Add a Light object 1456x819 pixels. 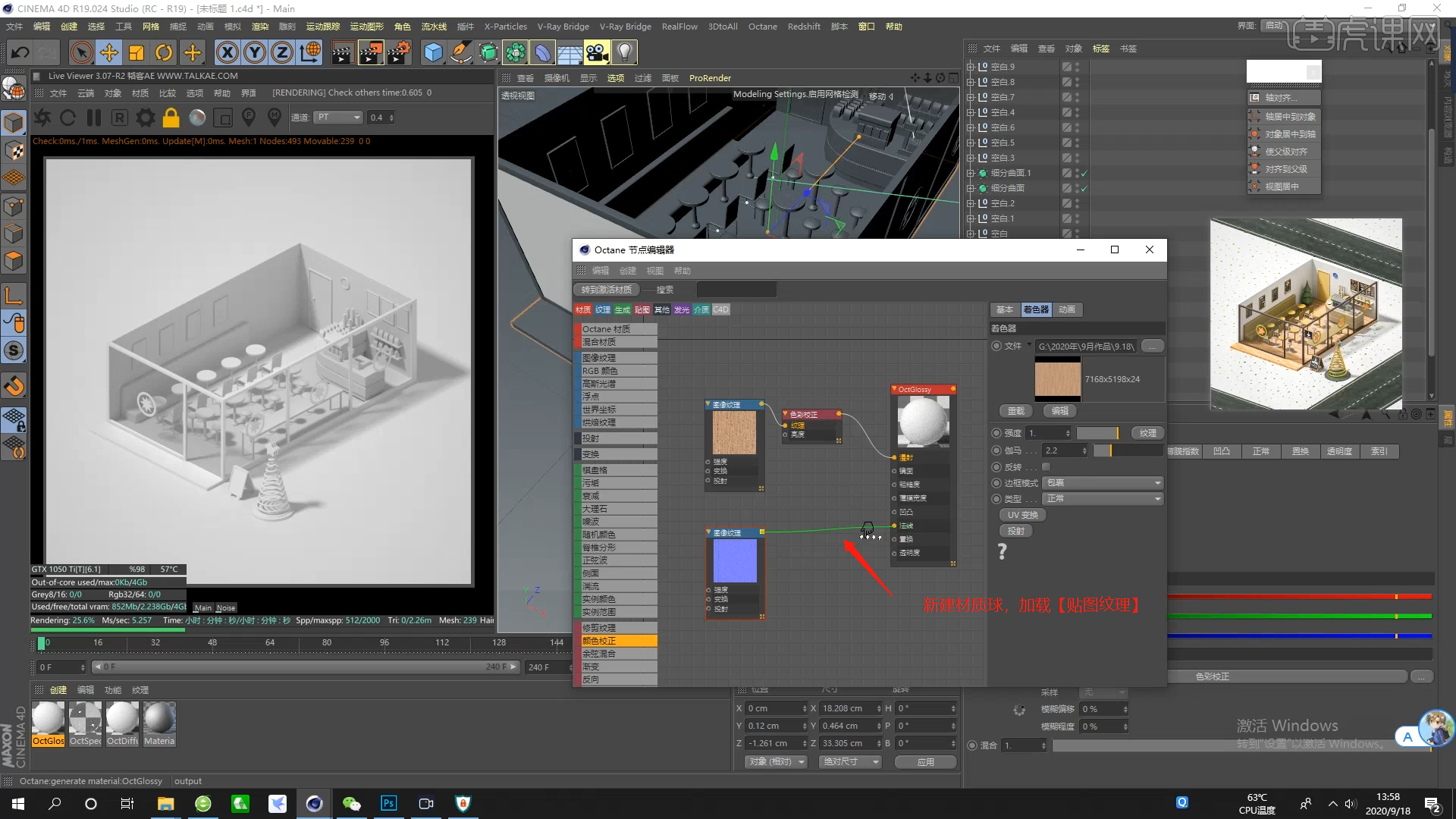click(x=625, y=52)
